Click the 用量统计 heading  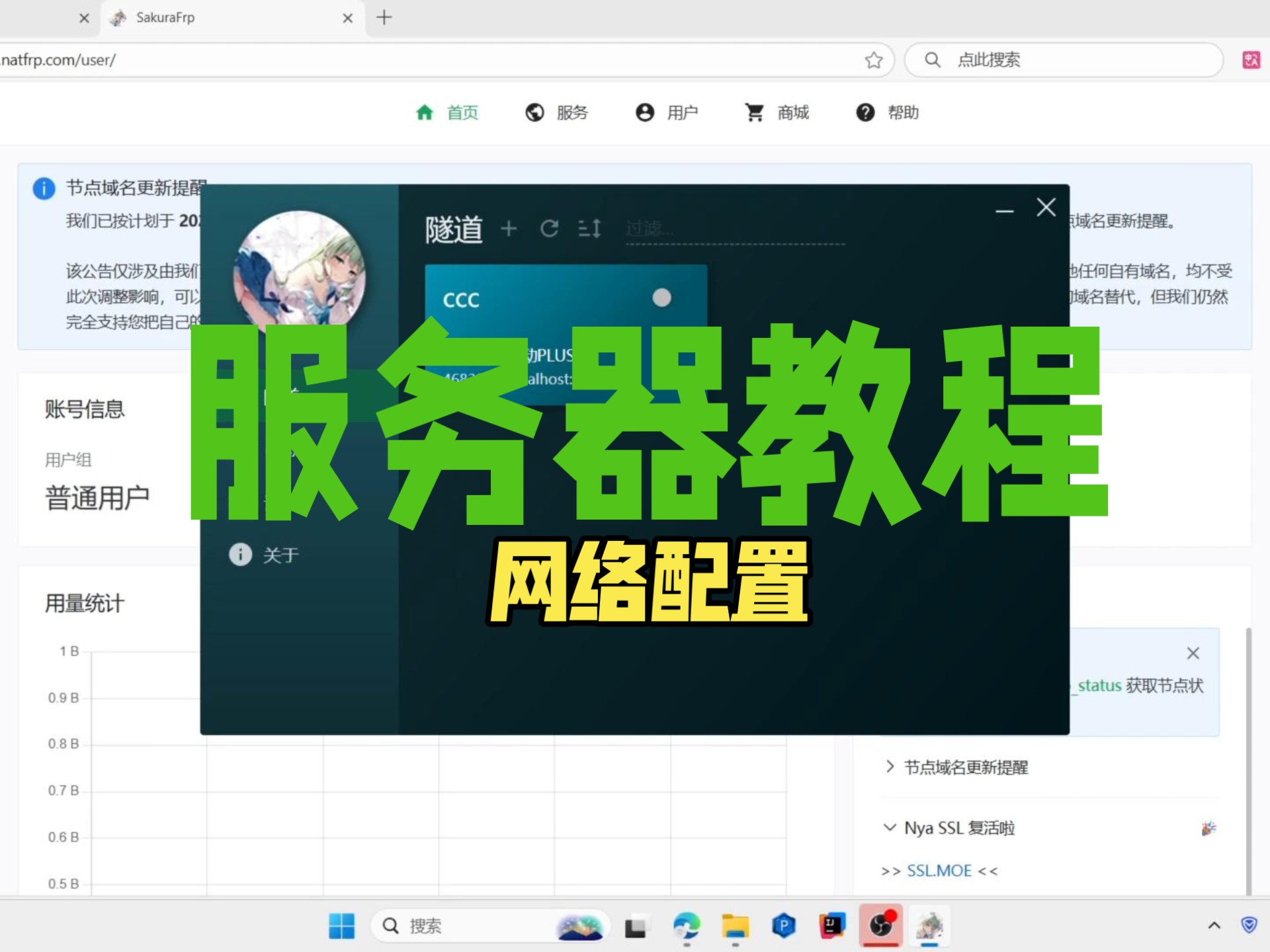coord(85,604)
